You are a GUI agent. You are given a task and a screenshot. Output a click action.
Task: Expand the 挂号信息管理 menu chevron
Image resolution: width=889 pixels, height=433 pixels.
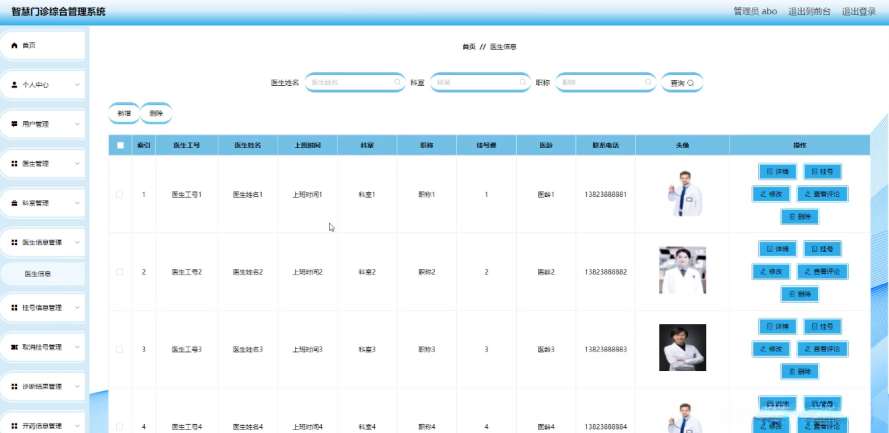point(77,308)
